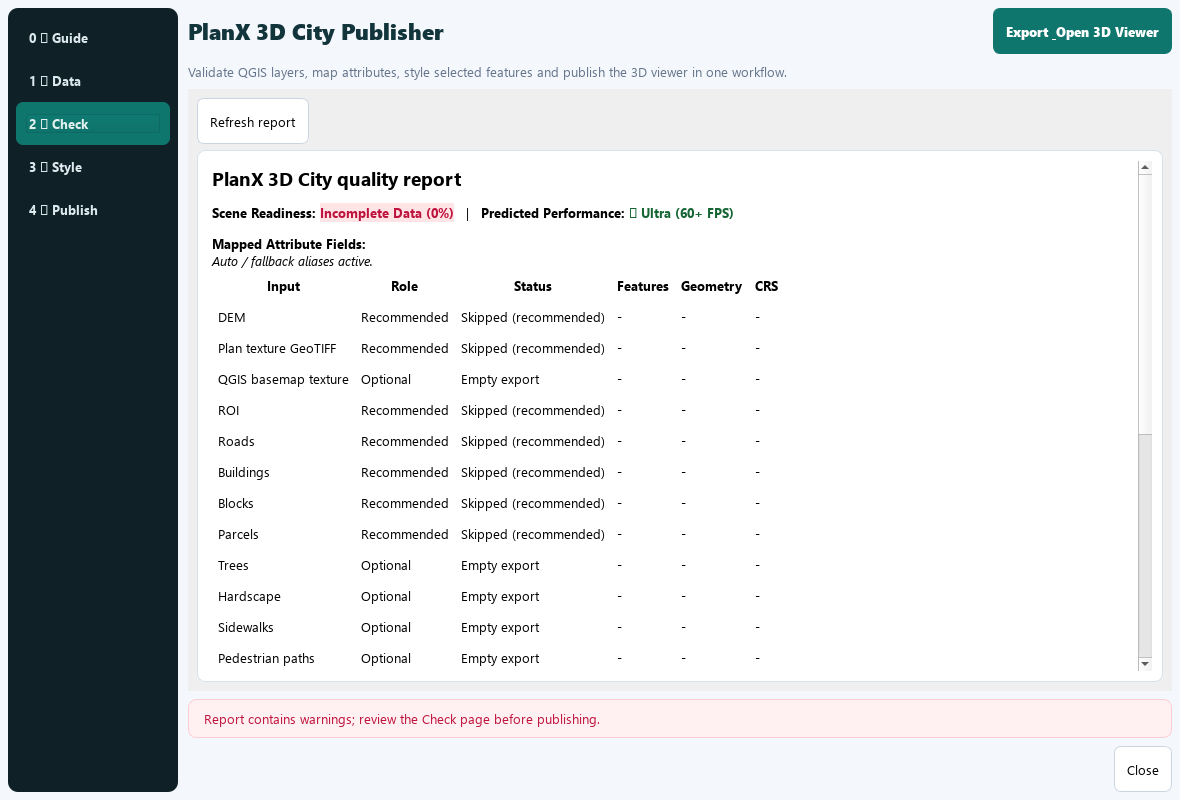
Task: Click the Ultra (60+ FPS) performance label
Action: point(681,213)
